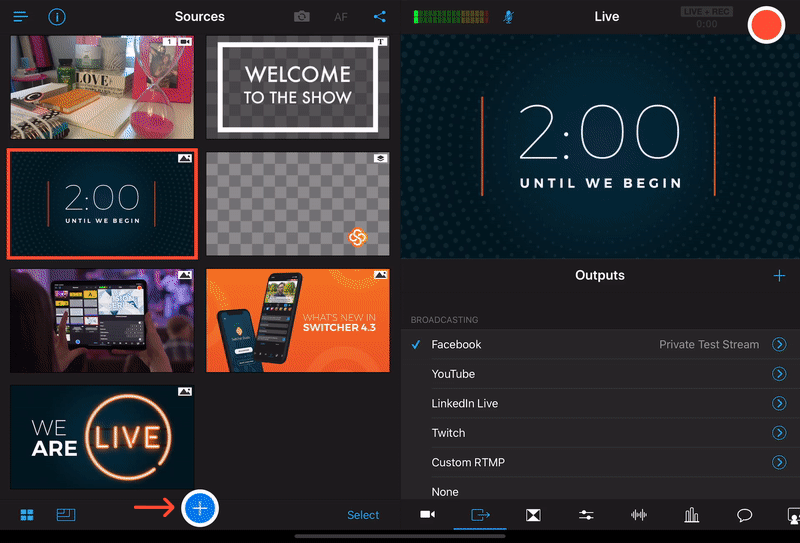Toggle AF autofocus control

(x=341, y=17)
